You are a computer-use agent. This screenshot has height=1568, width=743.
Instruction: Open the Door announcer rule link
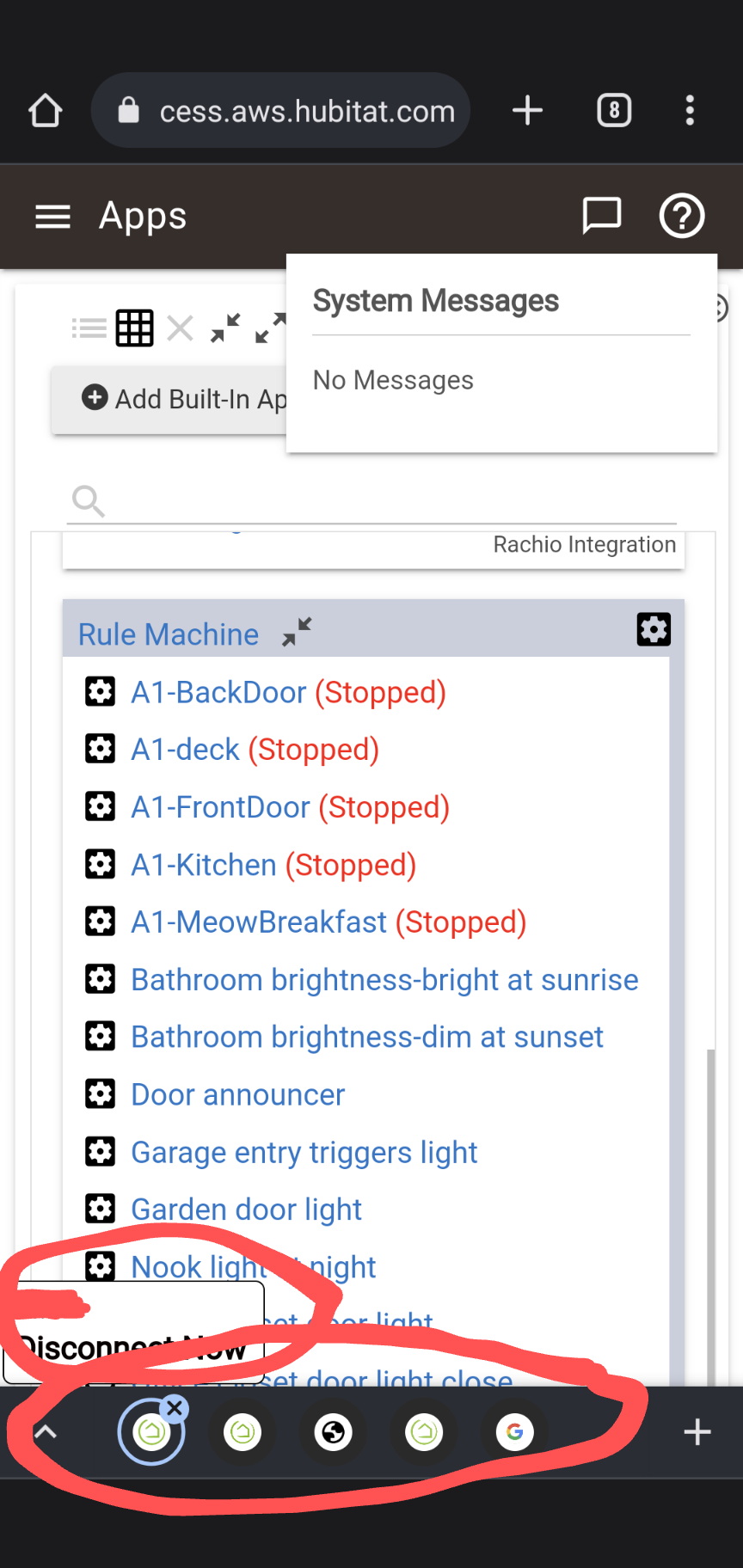237,1094
